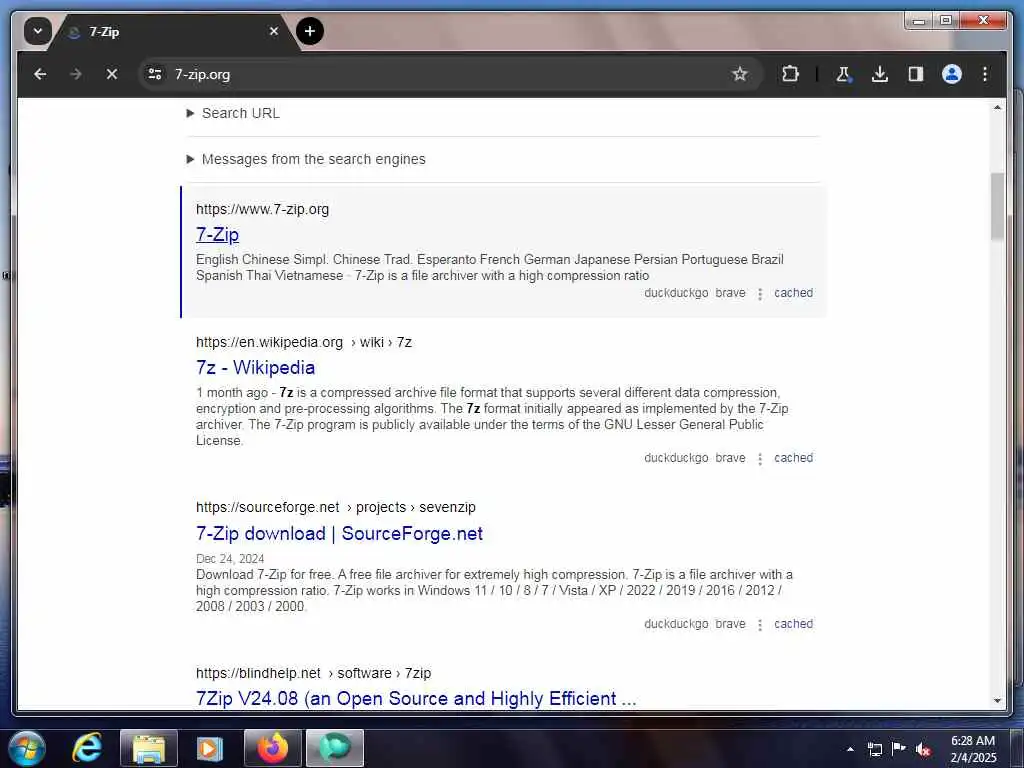Click brave label under Wikipedia result
Screen dimensions: 1024x768
pos(730,458)
